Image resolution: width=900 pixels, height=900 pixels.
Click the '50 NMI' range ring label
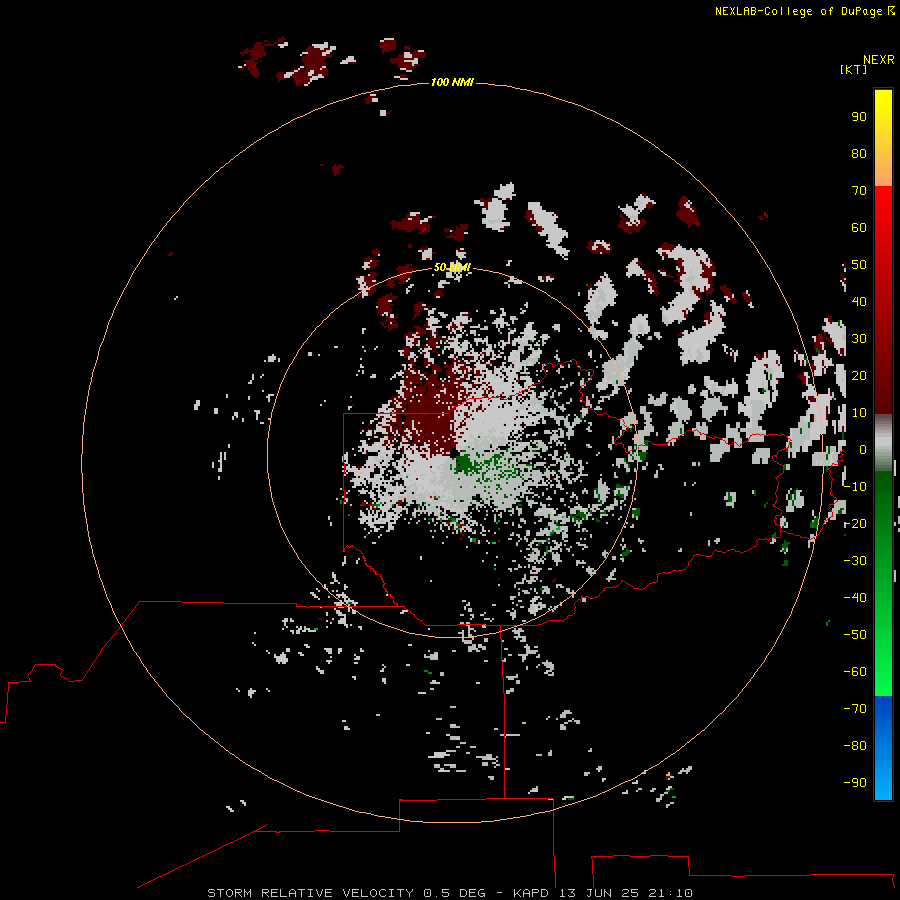coord(452,267)
